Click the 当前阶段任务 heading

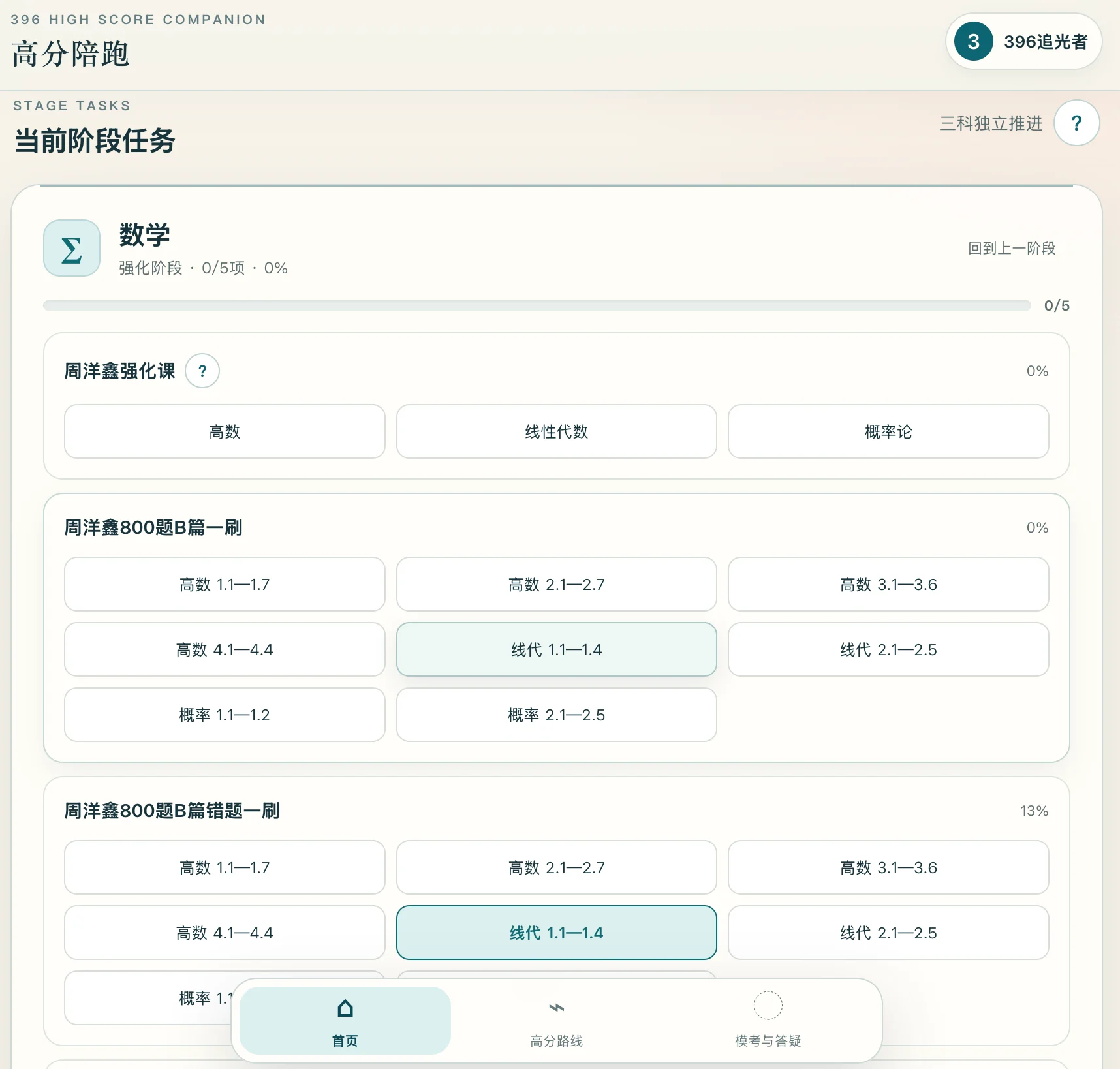[x=95, y=140]
